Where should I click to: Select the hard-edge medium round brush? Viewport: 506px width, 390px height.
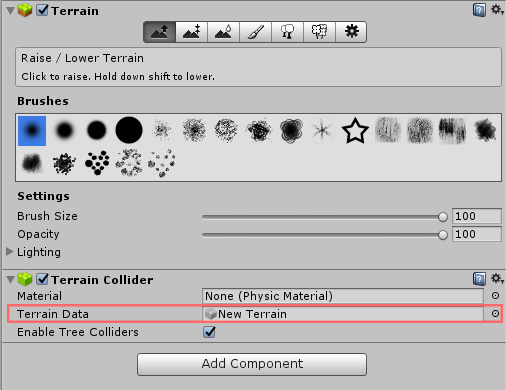click(97, 130)
